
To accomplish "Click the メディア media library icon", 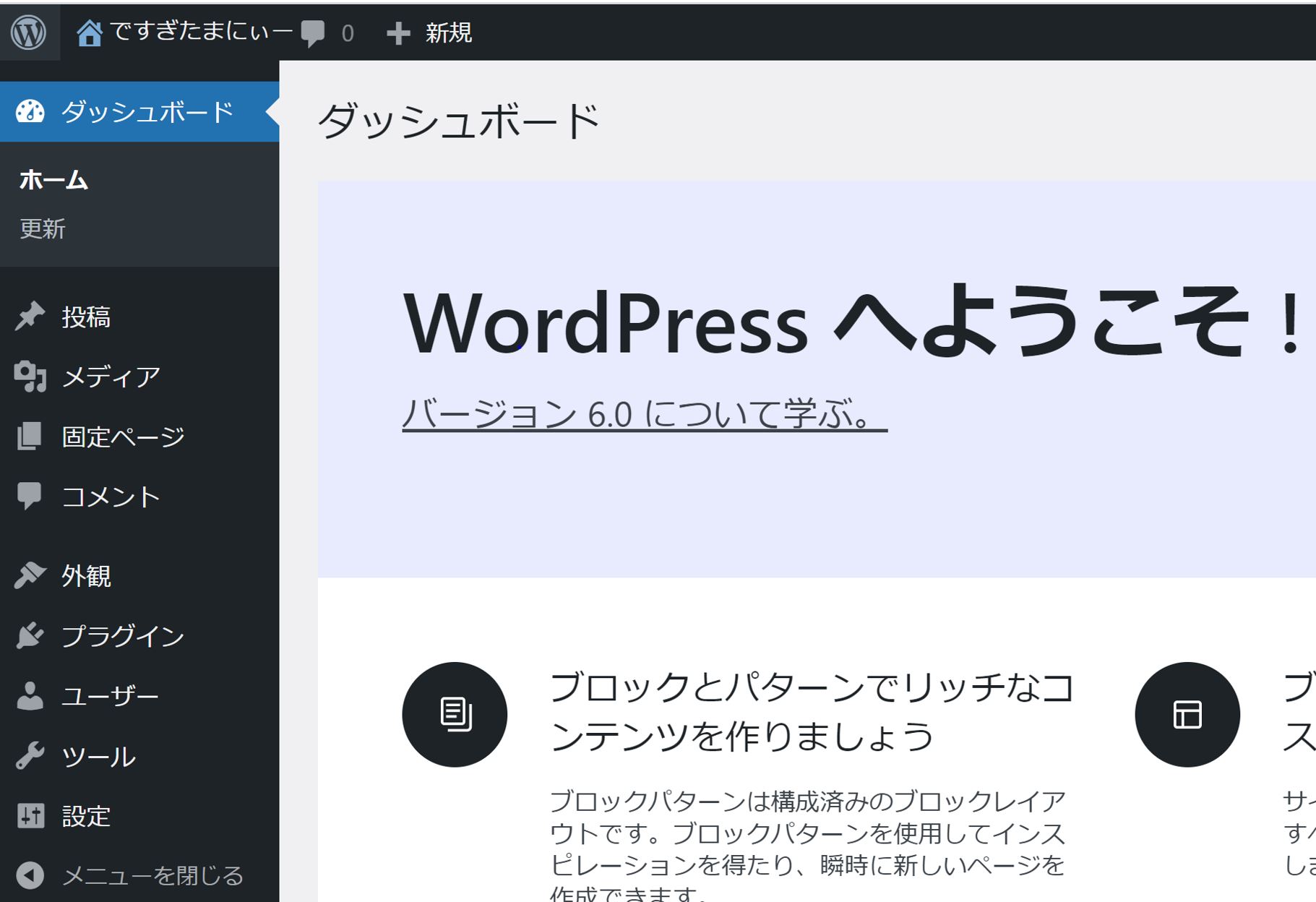I will click(30, 377).
